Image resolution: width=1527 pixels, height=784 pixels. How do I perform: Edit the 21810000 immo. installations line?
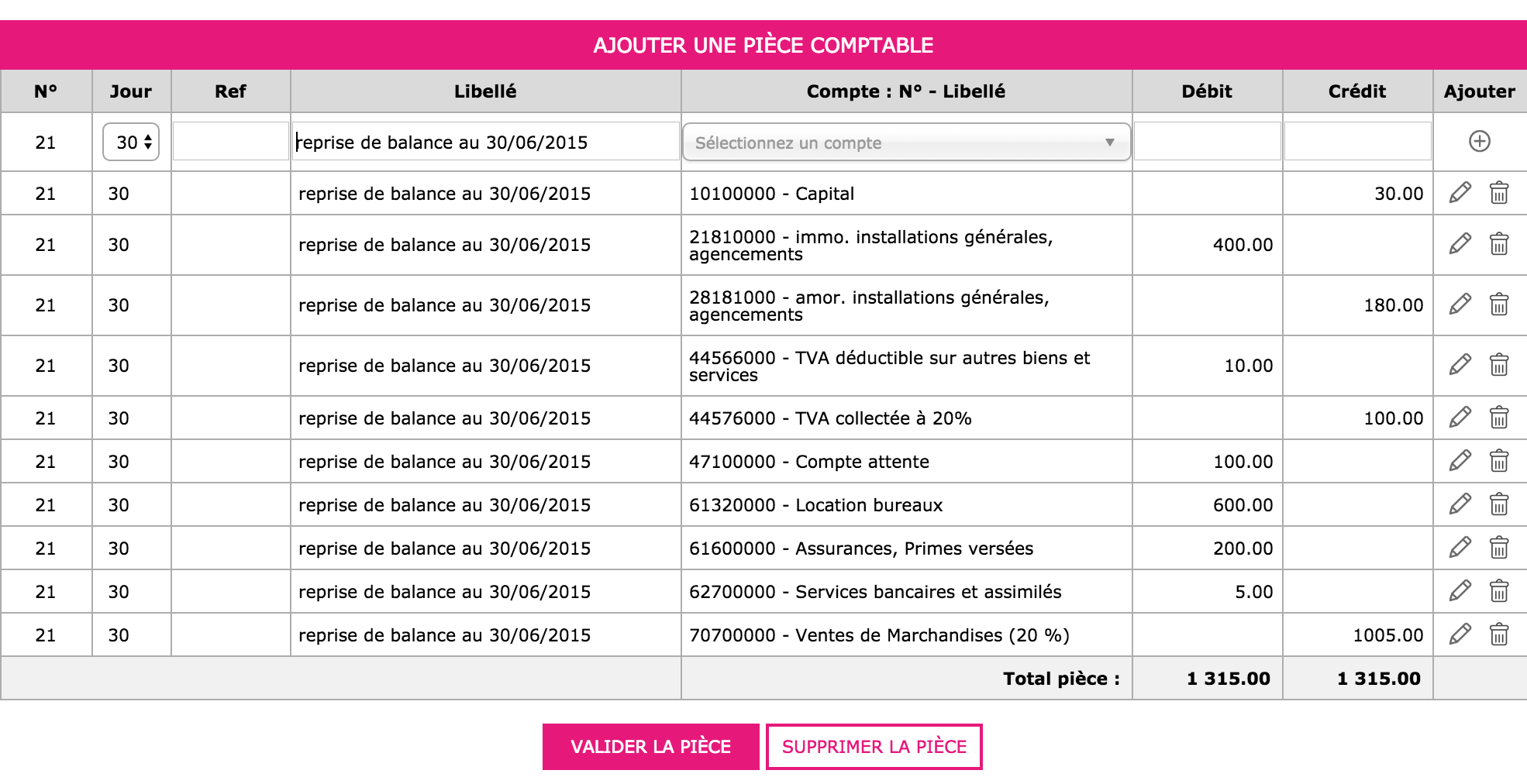[x=1460, y=243]
